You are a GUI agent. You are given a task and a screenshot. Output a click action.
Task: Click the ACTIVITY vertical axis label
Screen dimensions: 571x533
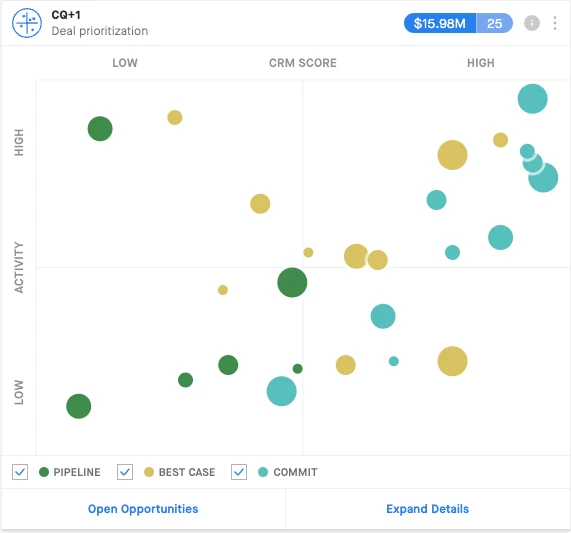click(x=19, y=268)
